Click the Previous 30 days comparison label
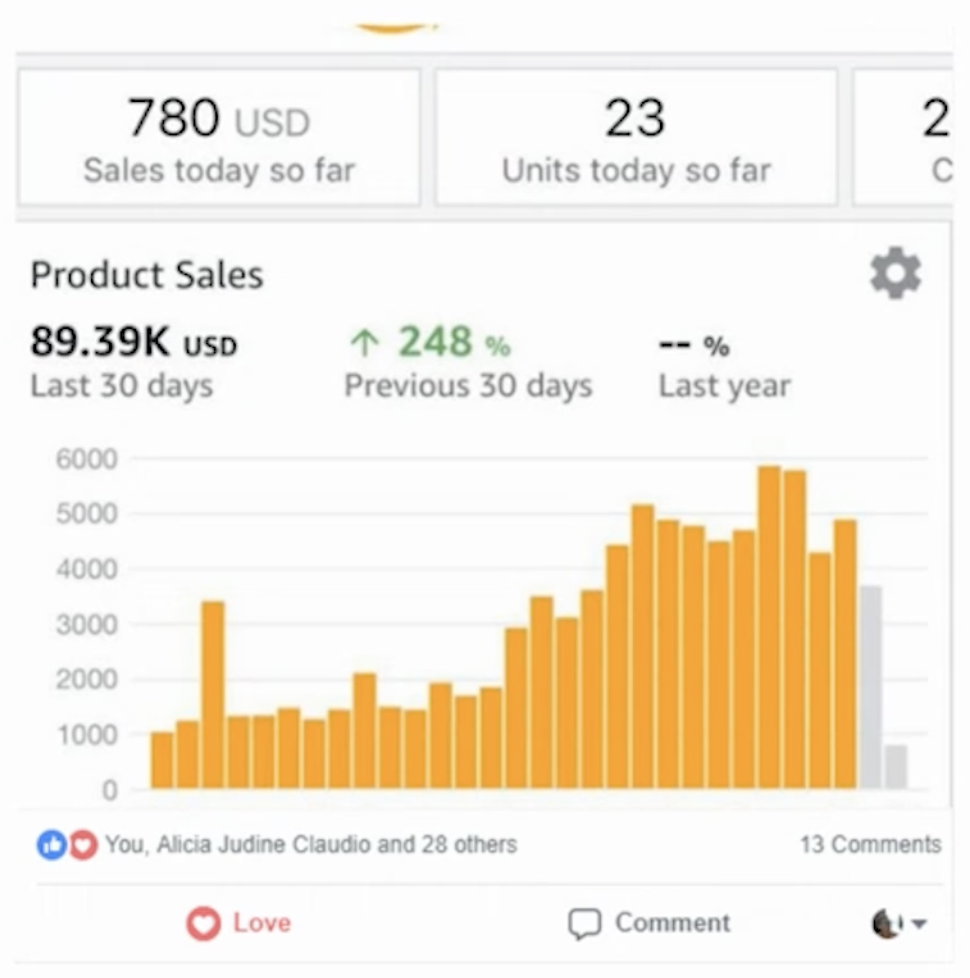970x978 pixels. (x=468, y=386)
